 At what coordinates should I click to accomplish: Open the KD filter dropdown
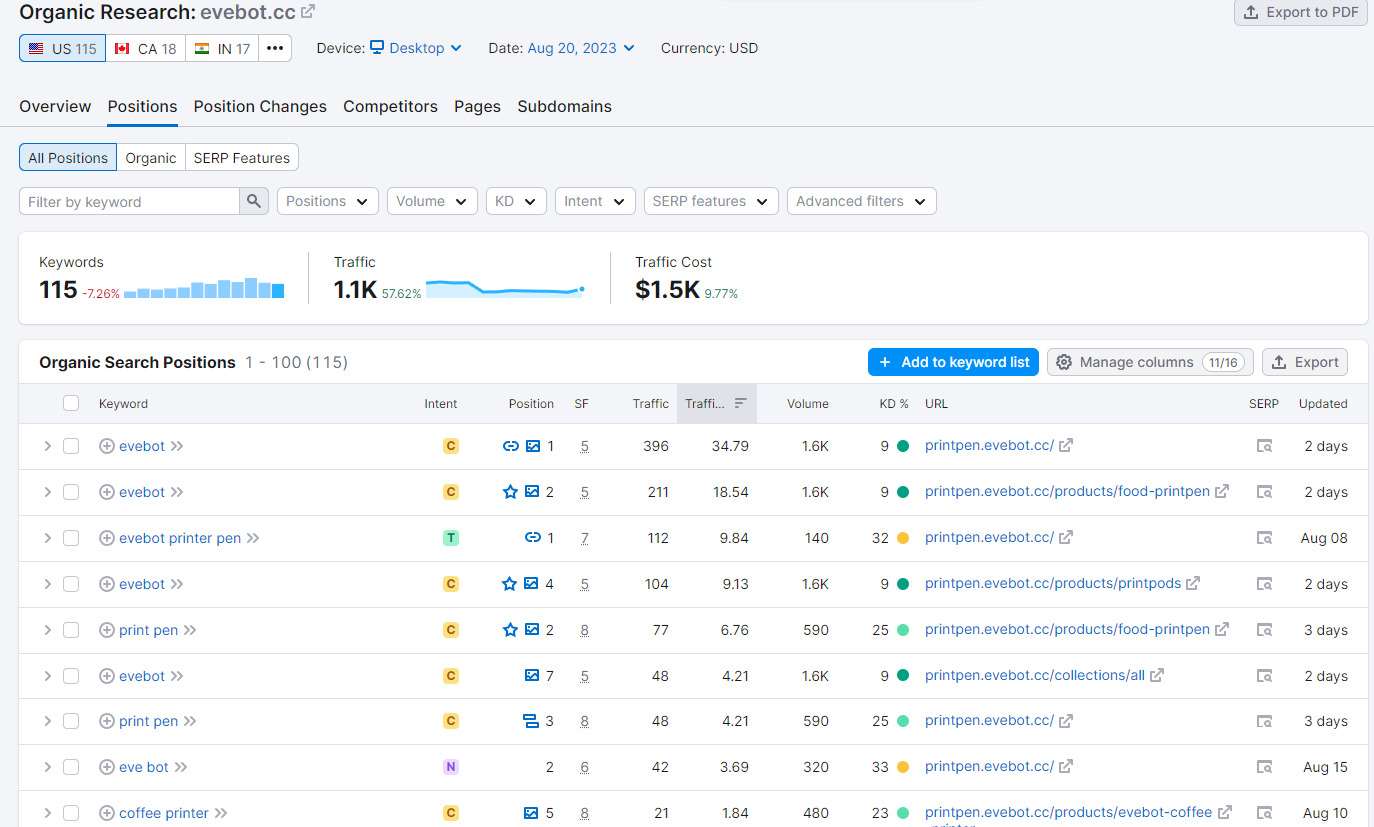tap(516, 201)
